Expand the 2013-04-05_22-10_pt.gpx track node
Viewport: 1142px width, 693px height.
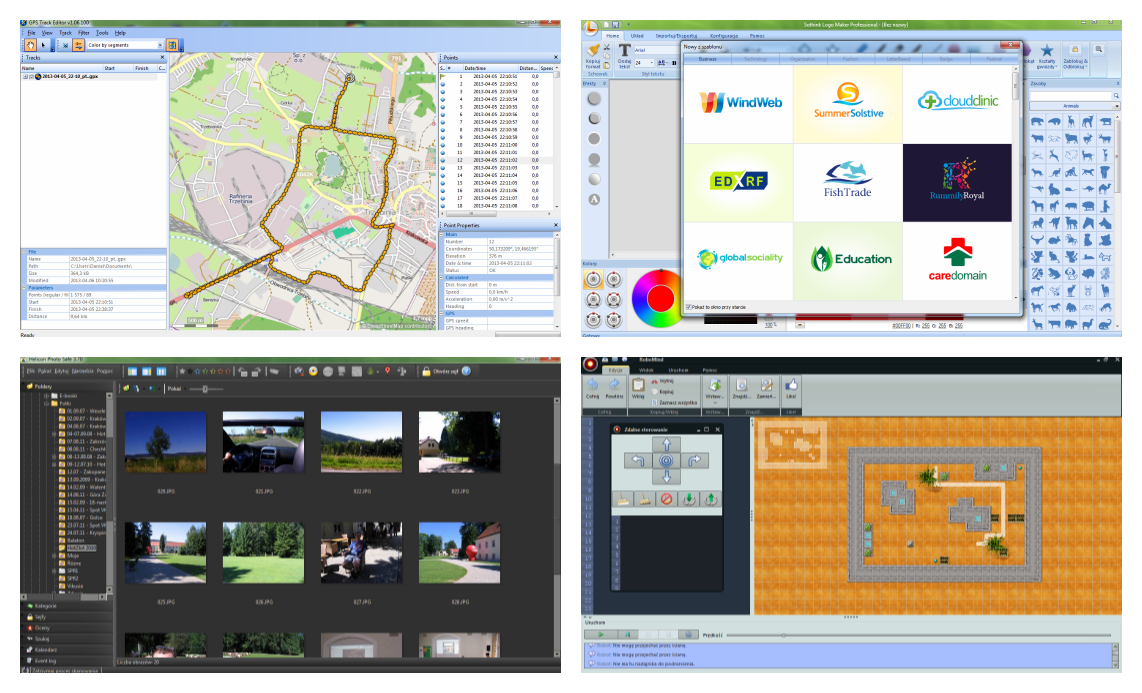pos(25,76)
